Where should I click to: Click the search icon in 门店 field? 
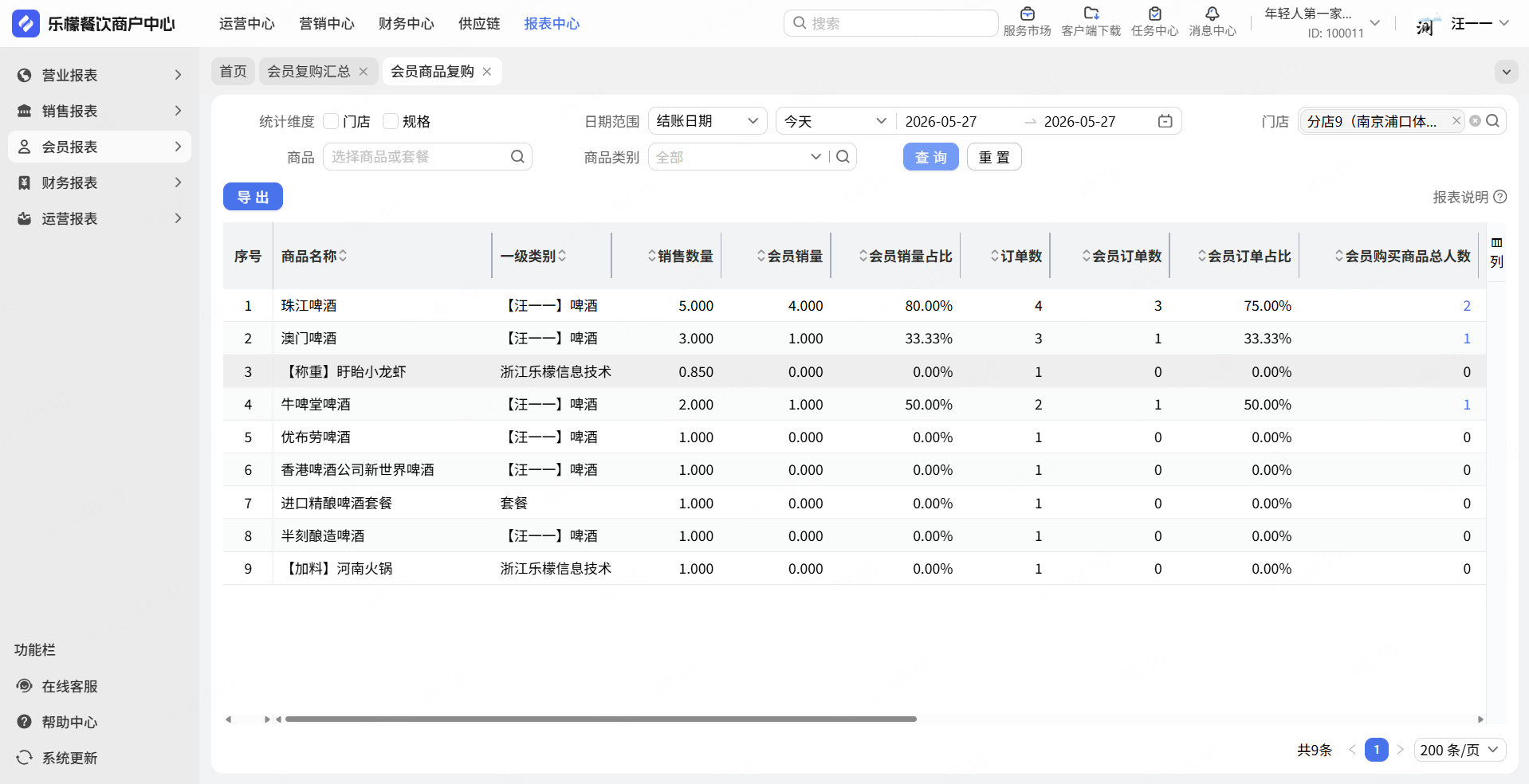1493,121
